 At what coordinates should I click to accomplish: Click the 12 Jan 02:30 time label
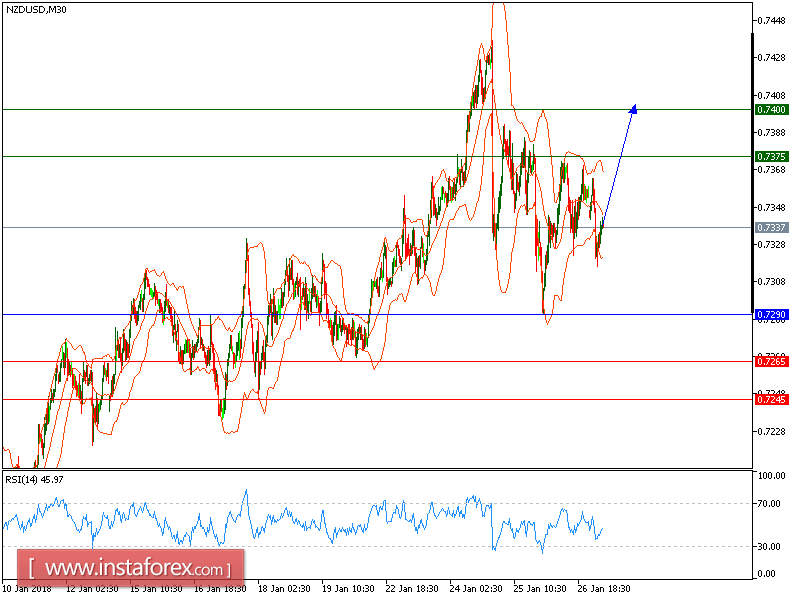[x=92, y=589]
